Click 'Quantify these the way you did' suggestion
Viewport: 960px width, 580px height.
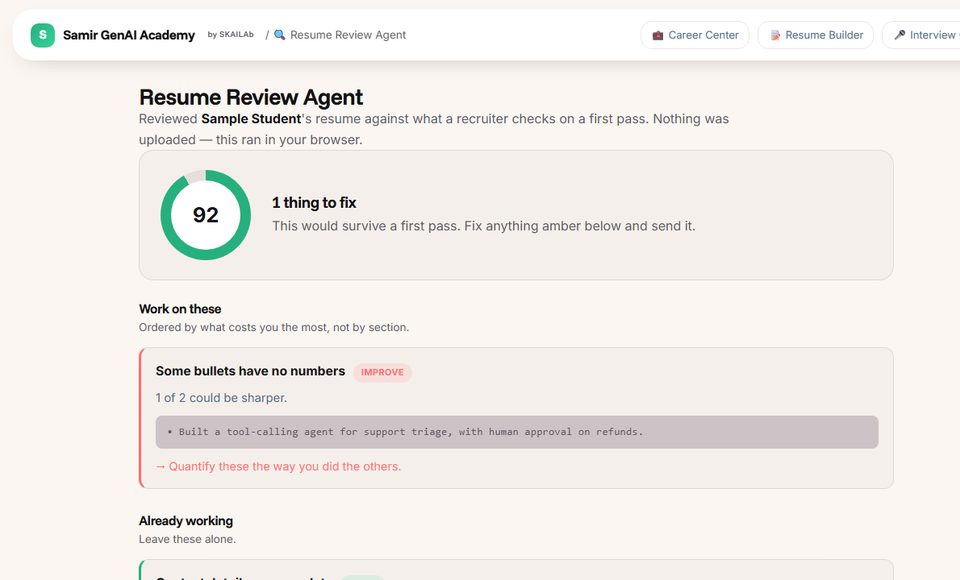(x=279, y=466)
